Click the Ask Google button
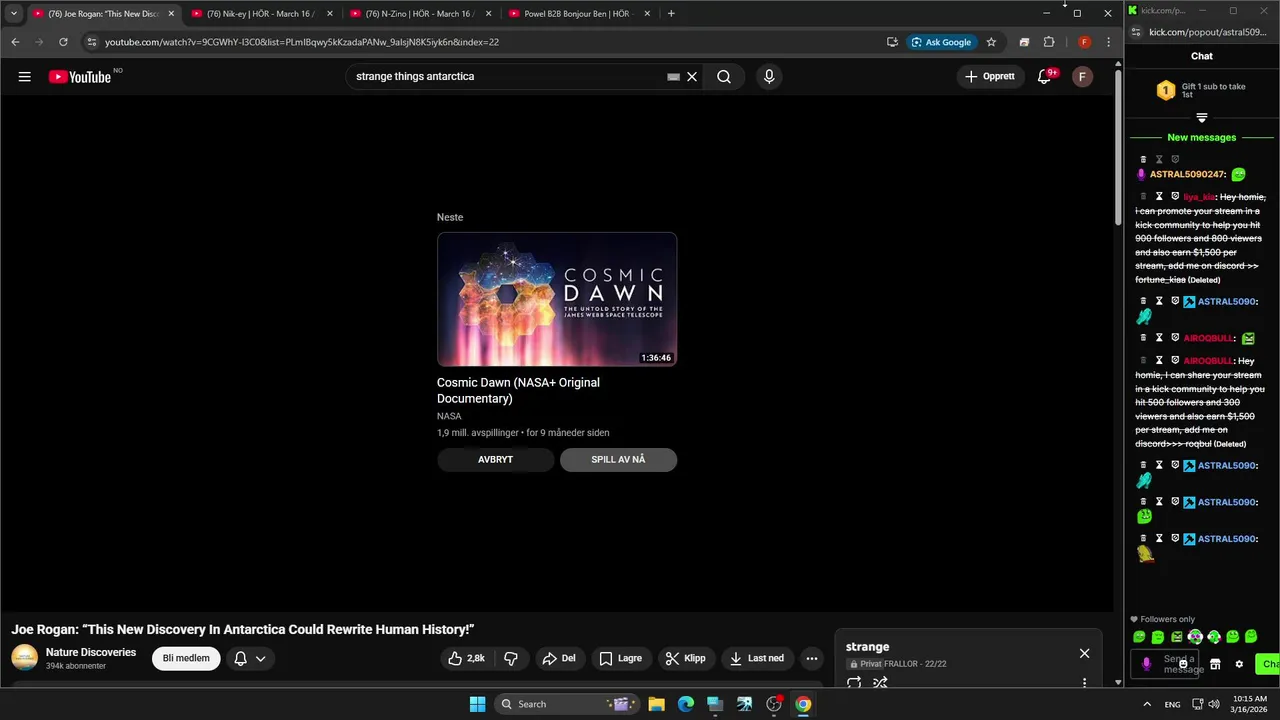Viewport: 1280px width, 720px height. (940, 42)
